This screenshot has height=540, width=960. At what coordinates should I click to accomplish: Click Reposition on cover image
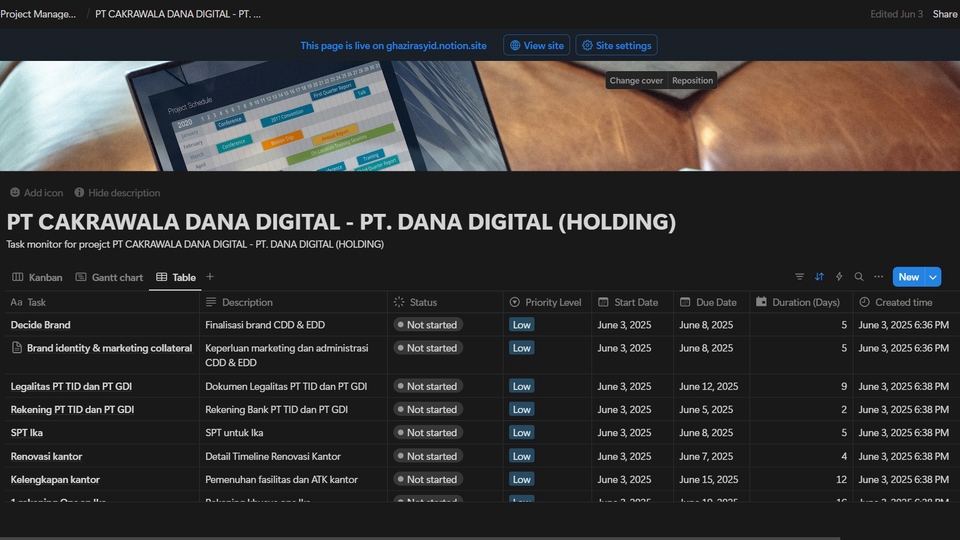[692, 80]
